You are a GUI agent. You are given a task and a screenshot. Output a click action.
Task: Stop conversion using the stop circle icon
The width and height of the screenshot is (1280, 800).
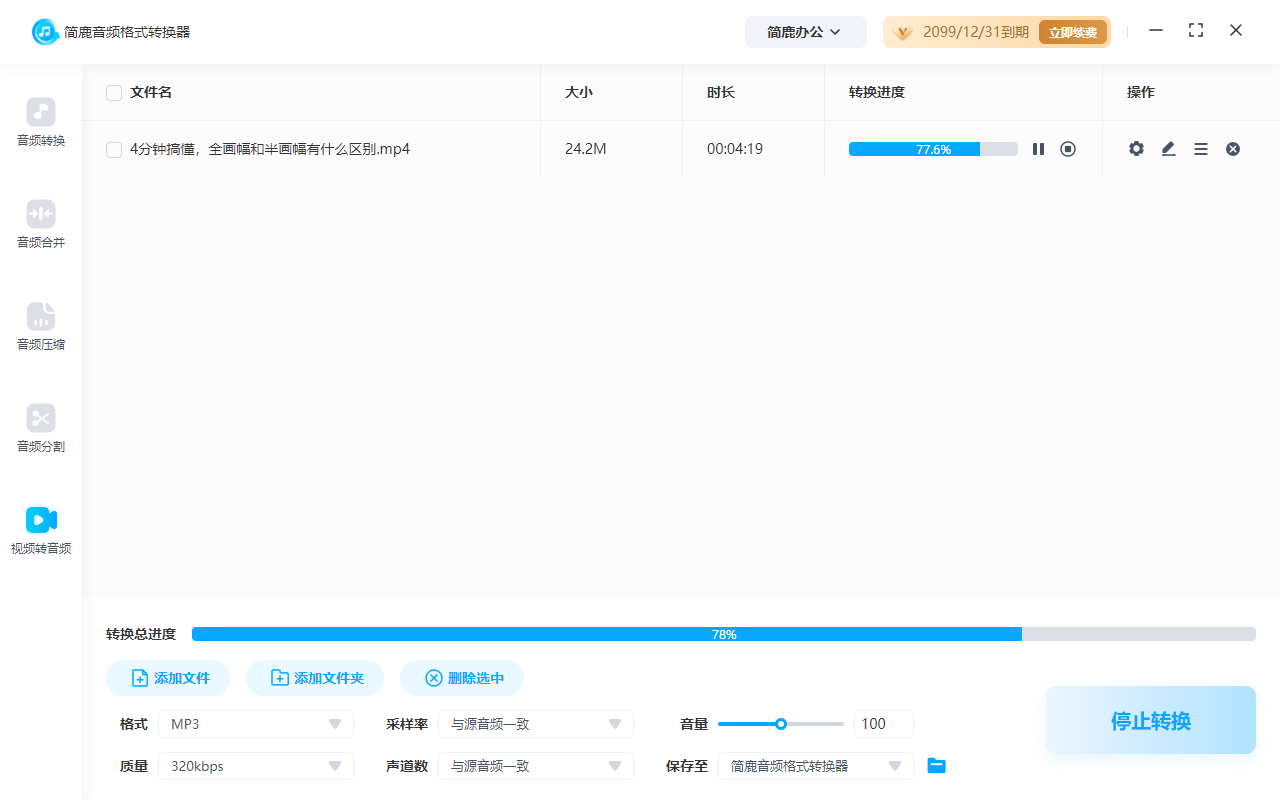pos(1068,148)
